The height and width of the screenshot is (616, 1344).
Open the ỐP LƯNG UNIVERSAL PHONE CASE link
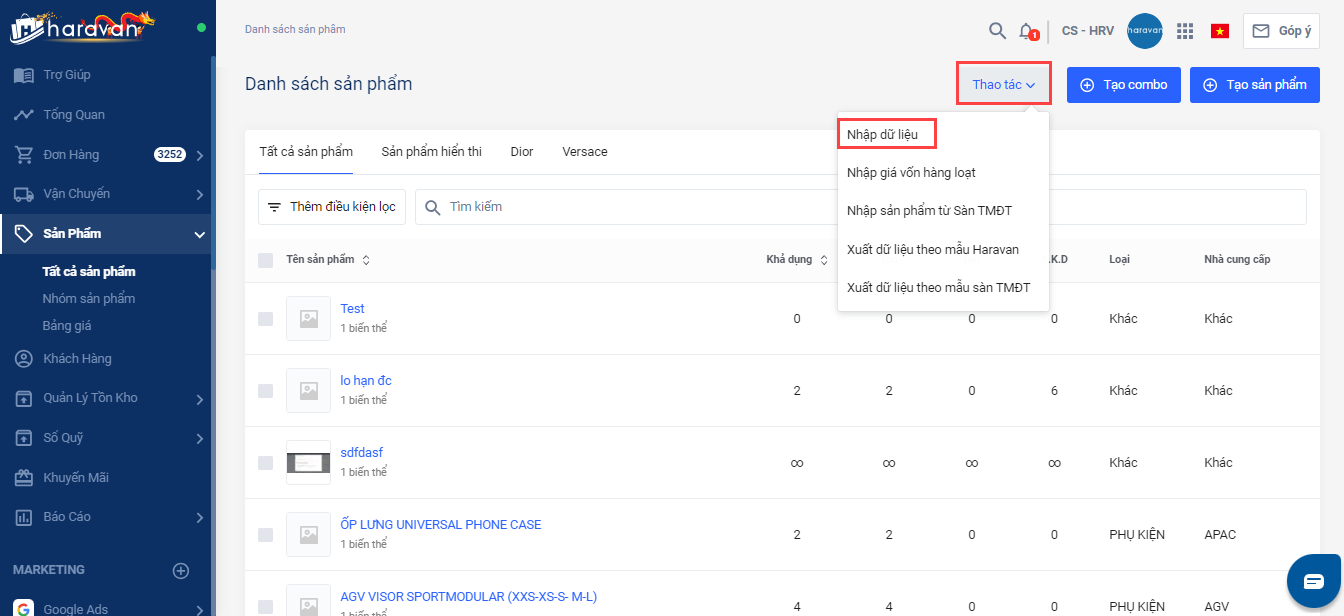440,525
